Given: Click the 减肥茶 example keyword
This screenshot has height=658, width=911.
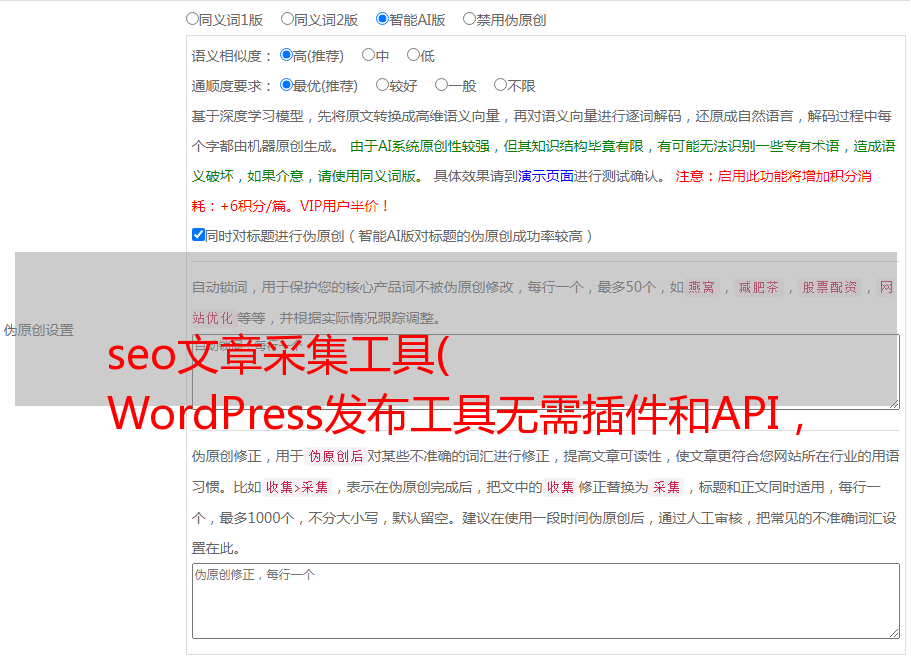Looking at the screenshot, I should click(x=758, y=287).
